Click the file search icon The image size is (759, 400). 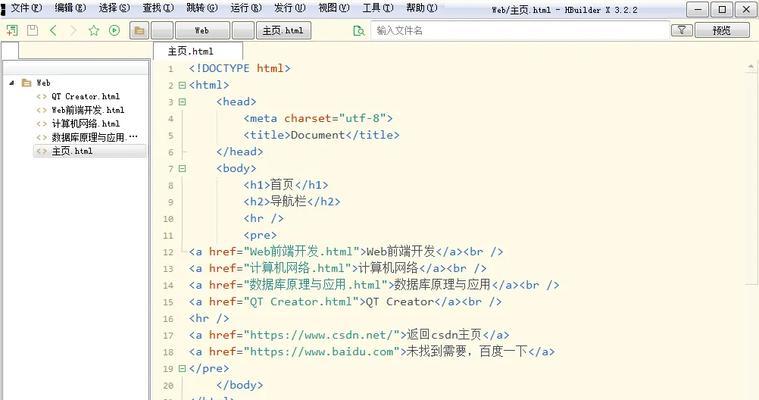pyautogui.click(x=359, y=31)
